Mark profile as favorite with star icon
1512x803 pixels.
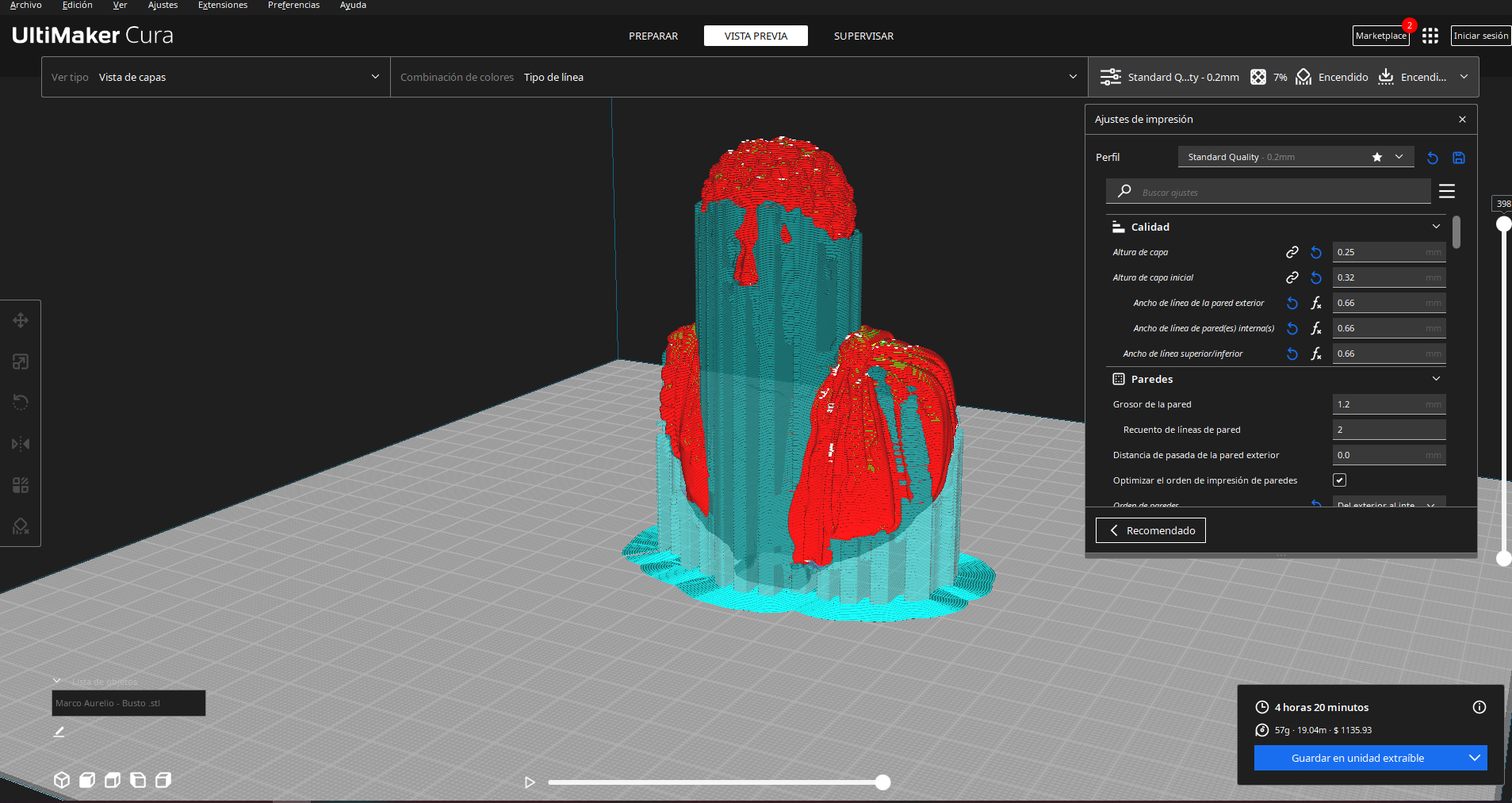tap(1377, 157)
